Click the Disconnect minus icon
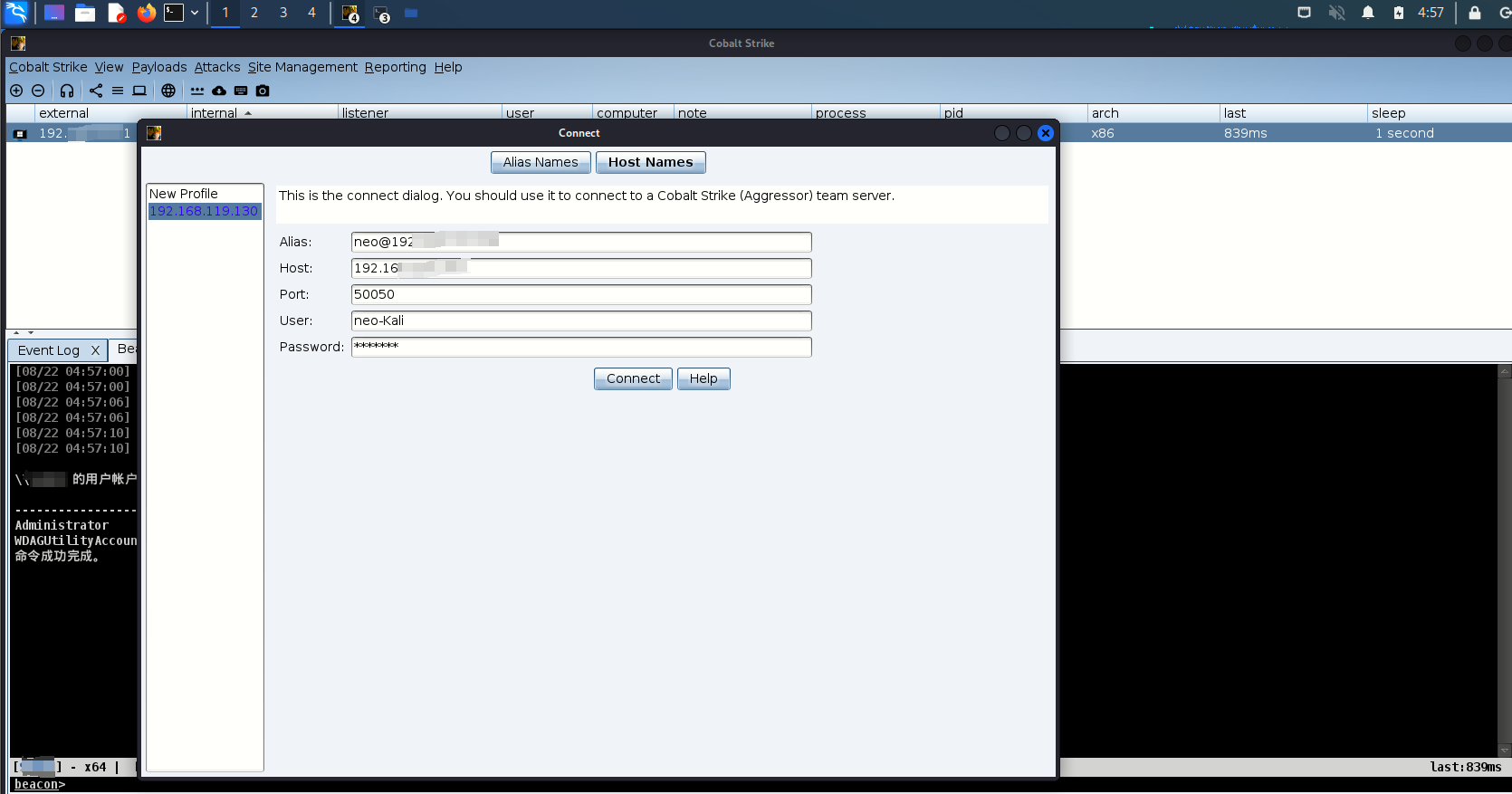Image resolution: width=1512 pixels, height=794 pixels. coord(38,91)
